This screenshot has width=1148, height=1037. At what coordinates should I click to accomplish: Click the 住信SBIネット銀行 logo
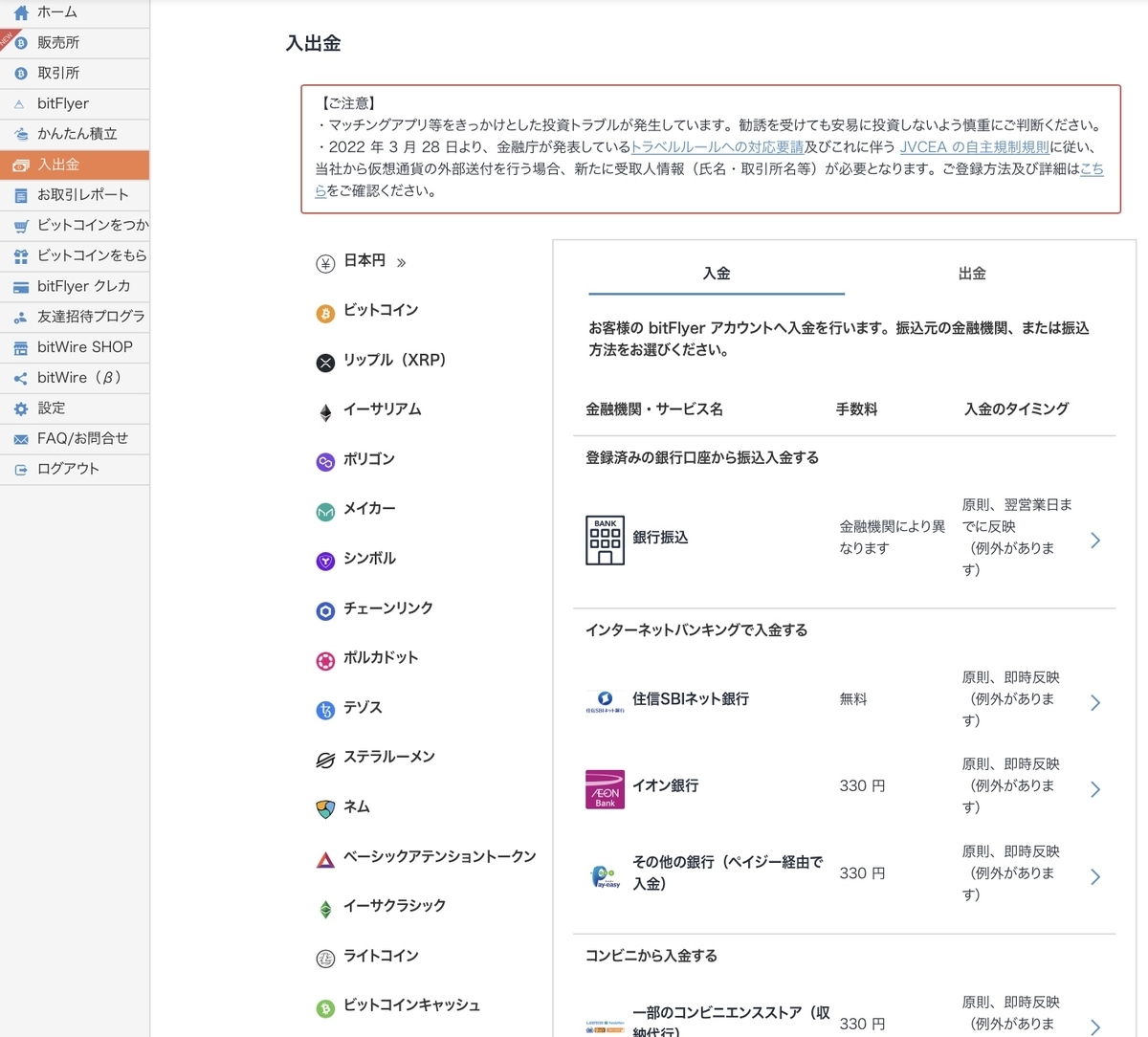click(605, 702)
